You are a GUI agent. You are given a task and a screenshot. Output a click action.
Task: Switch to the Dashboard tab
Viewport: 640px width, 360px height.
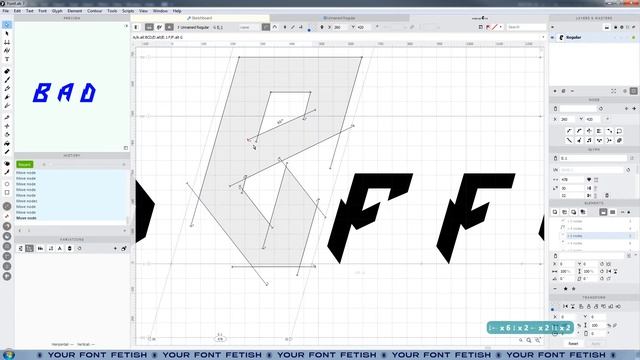pyautogui.click(x=200, y=18)
